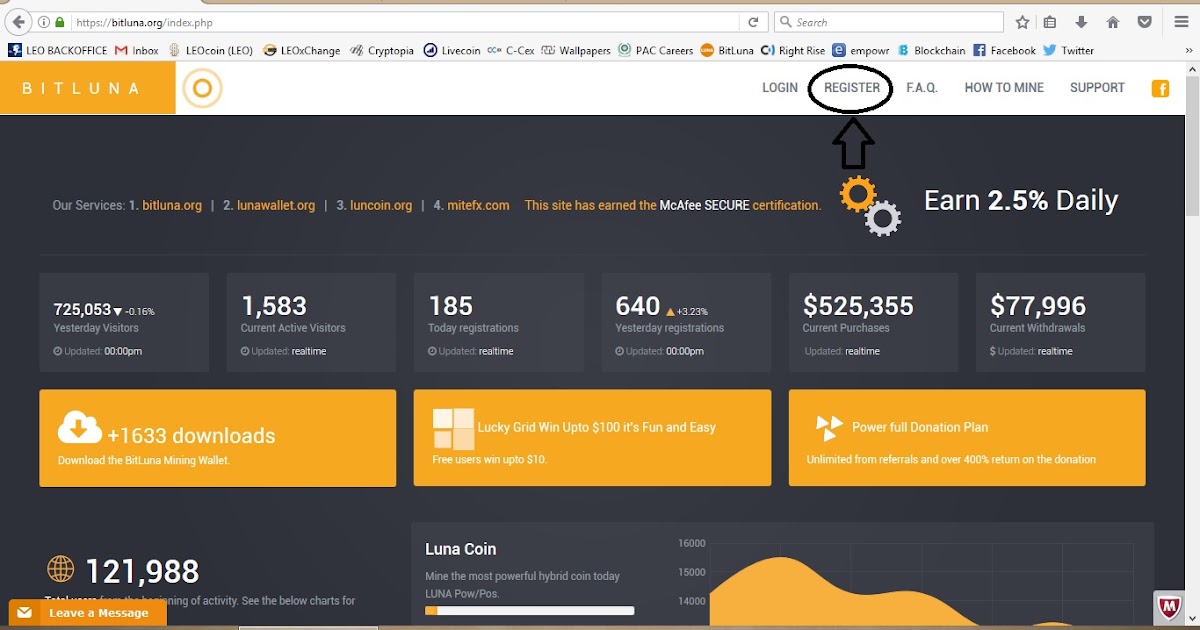Open the Right Rise bookmark

794,50
